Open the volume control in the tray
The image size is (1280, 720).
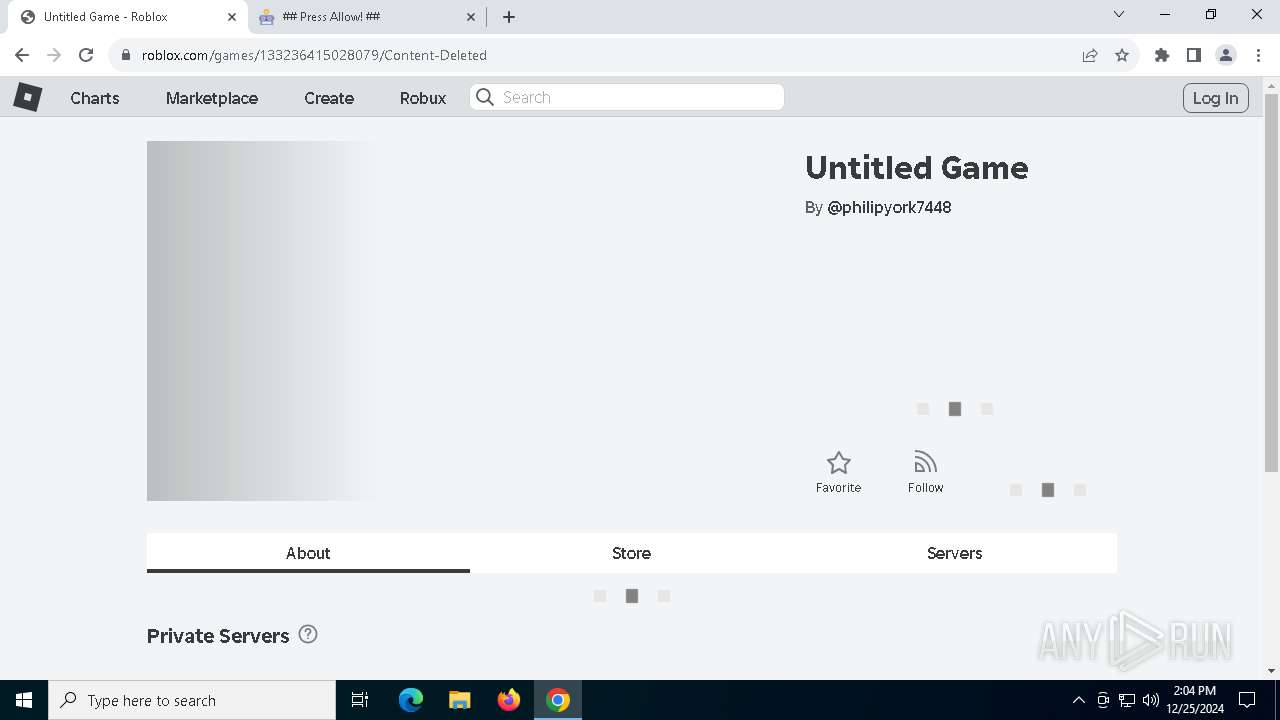pos(1151,700)
